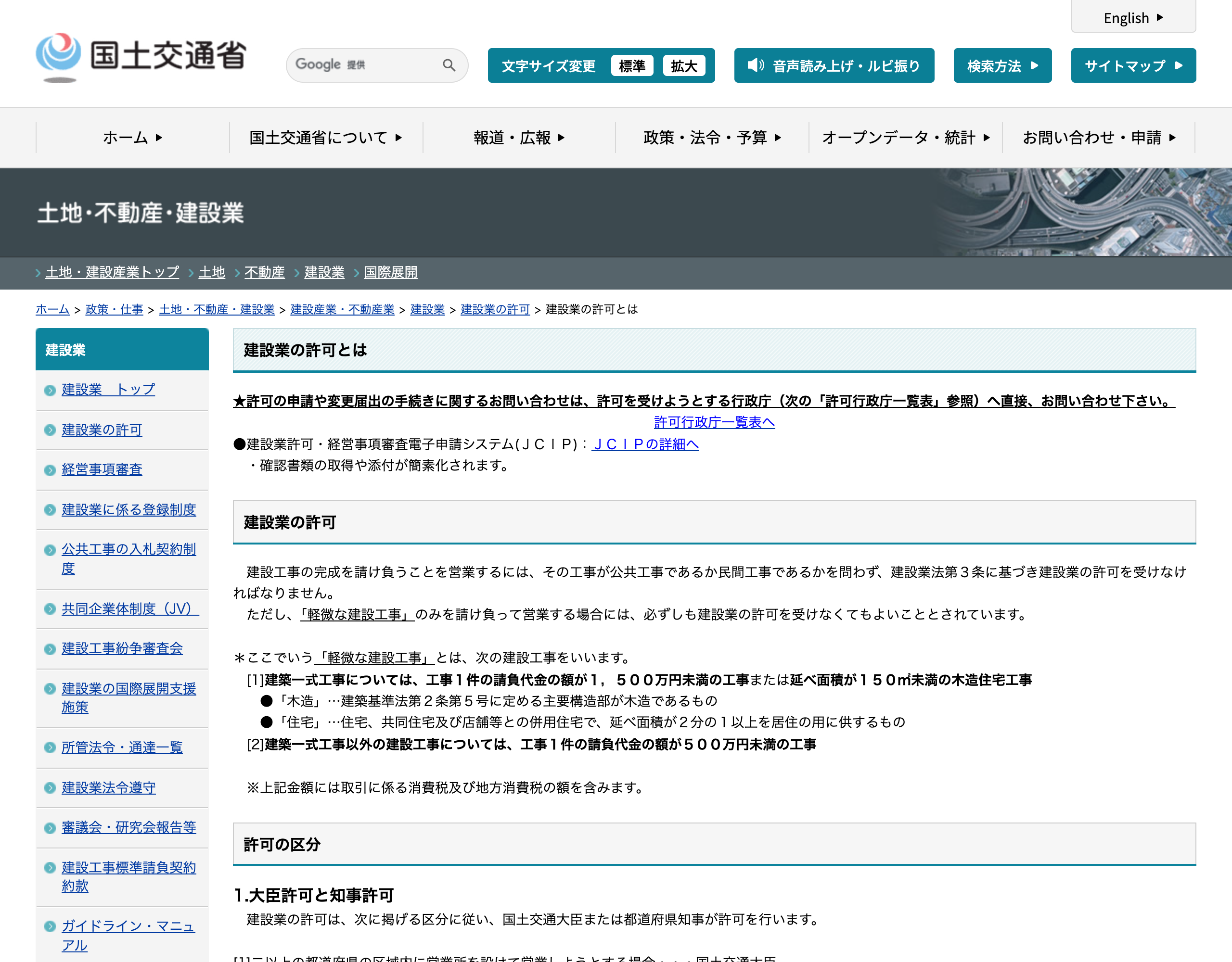Click ホーム breadcrumb link

[x=52, y=310]
